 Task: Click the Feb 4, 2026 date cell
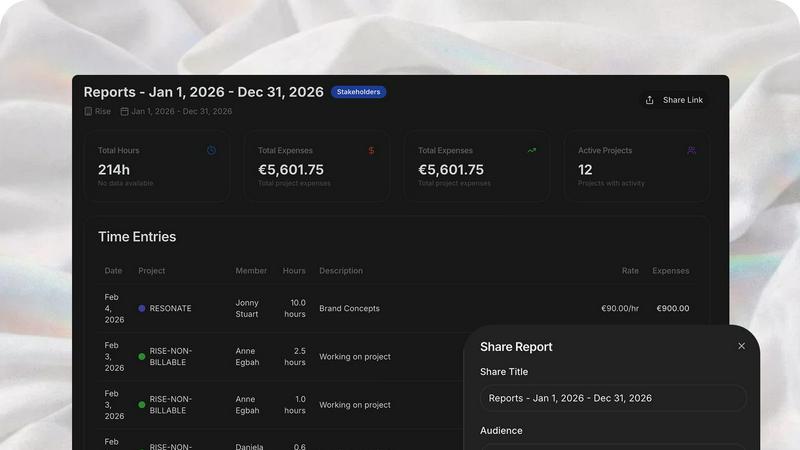click(x=114, y=309)
